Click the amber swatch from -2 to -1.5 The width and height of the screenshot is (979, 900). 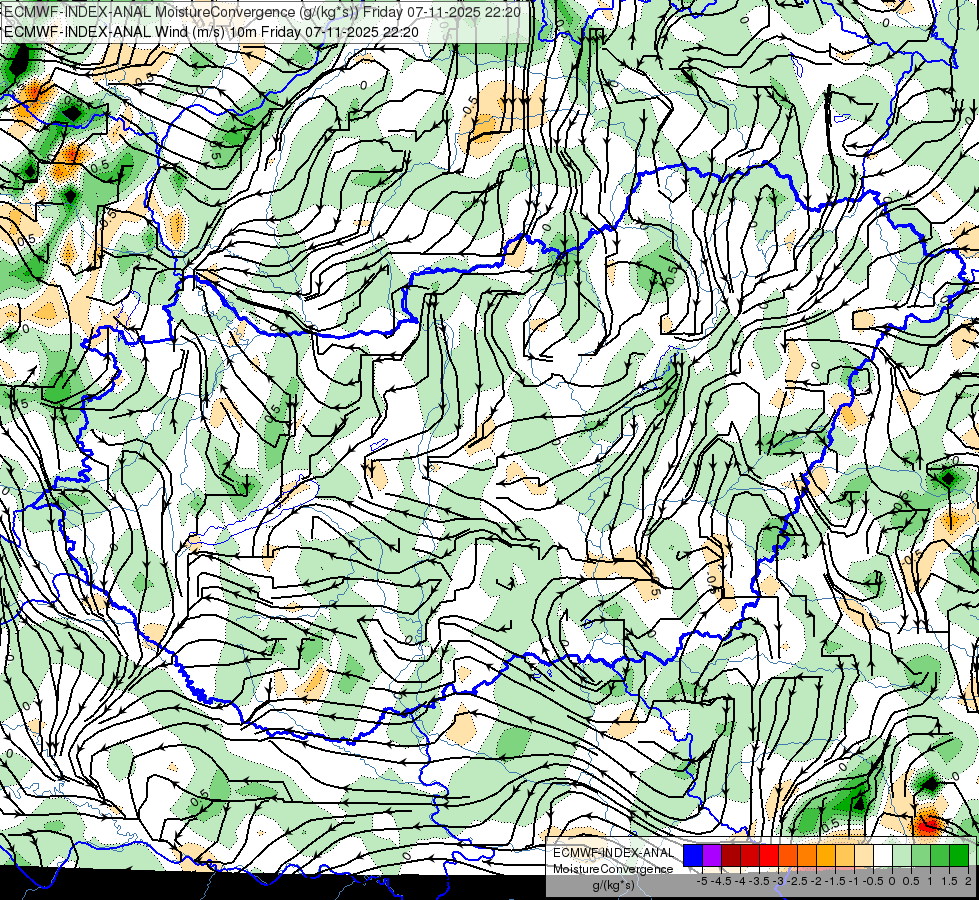pos(826,856)
